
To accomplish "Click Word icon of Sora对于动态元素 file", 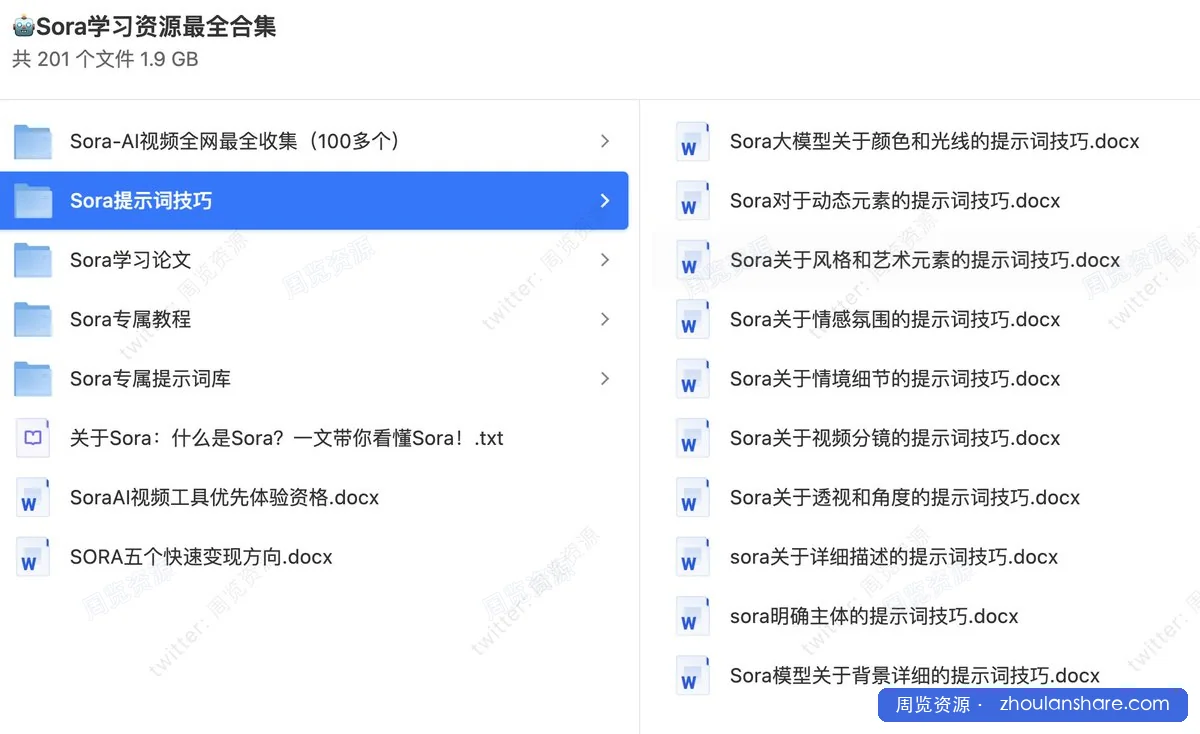I will click(692, 201).
